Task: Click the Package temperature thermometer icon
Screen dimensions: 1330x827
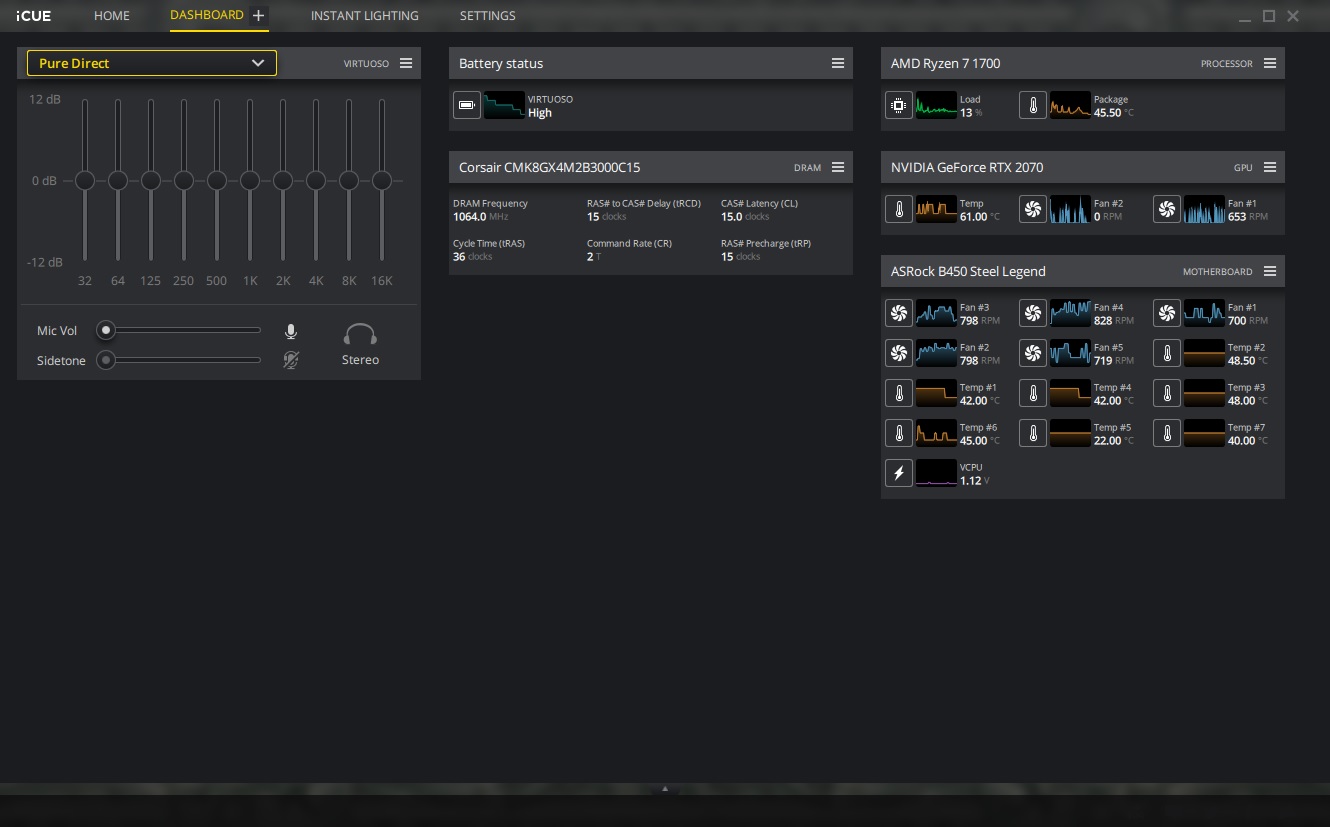Action: point(1032,105)
